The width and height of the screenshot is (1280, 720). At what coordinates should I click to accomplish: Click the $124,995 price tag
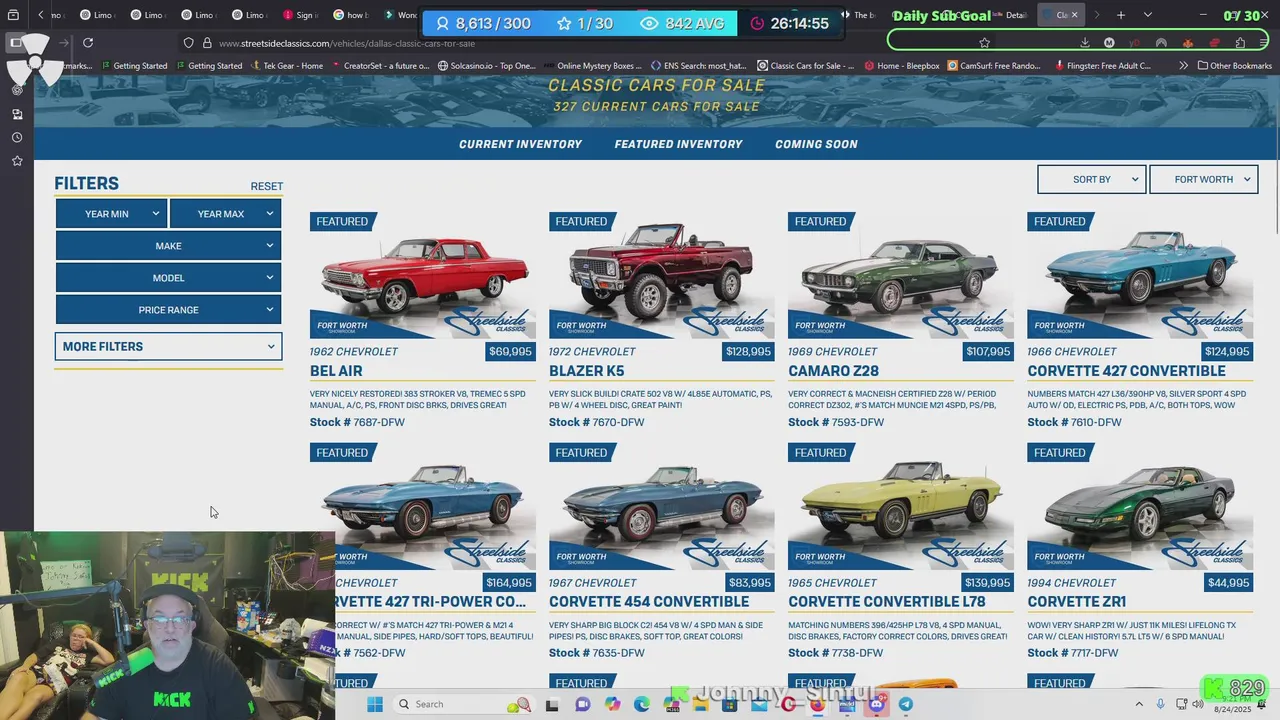click(x=1227, y=351)
